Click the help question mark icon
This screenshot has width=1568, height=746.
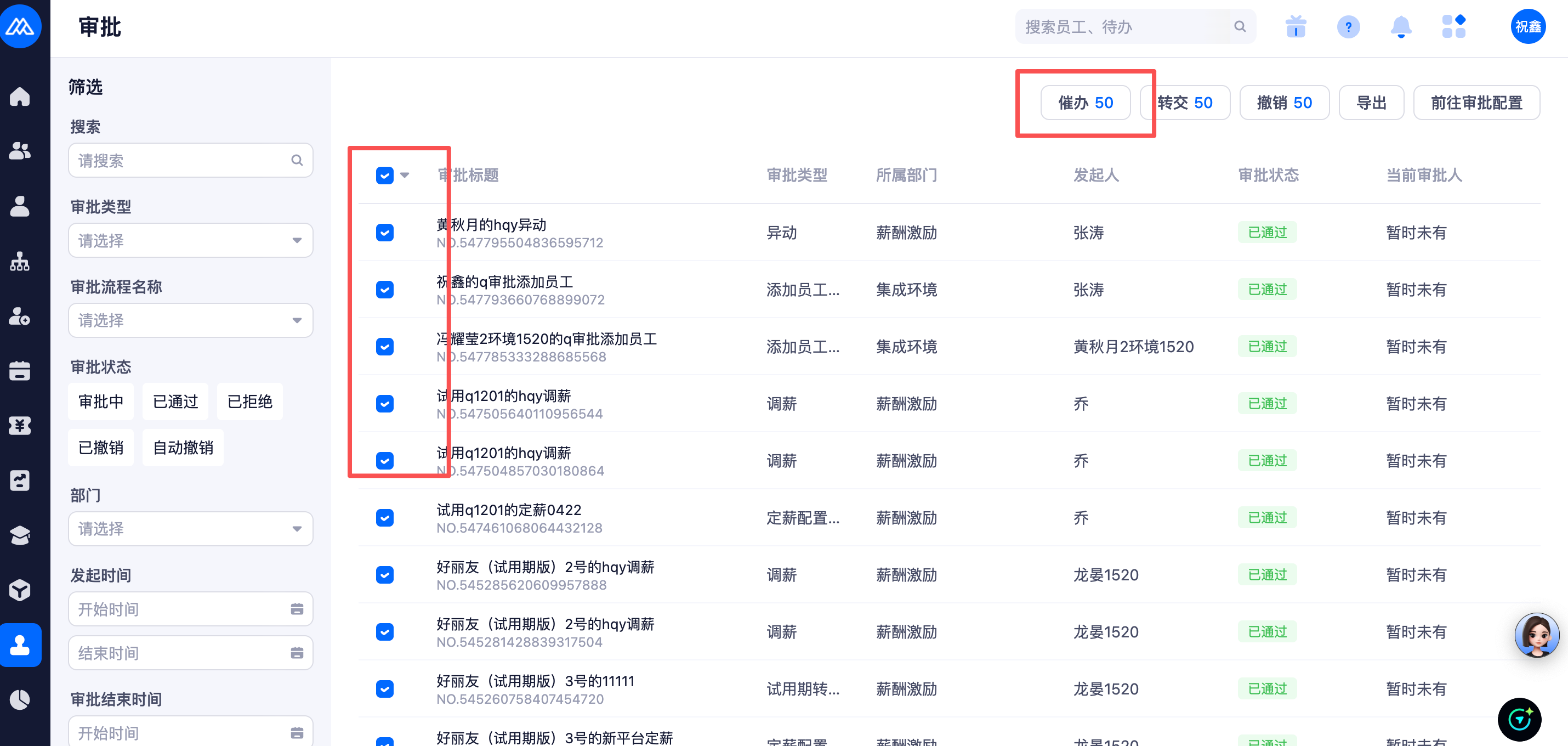tap(1348, 27)
